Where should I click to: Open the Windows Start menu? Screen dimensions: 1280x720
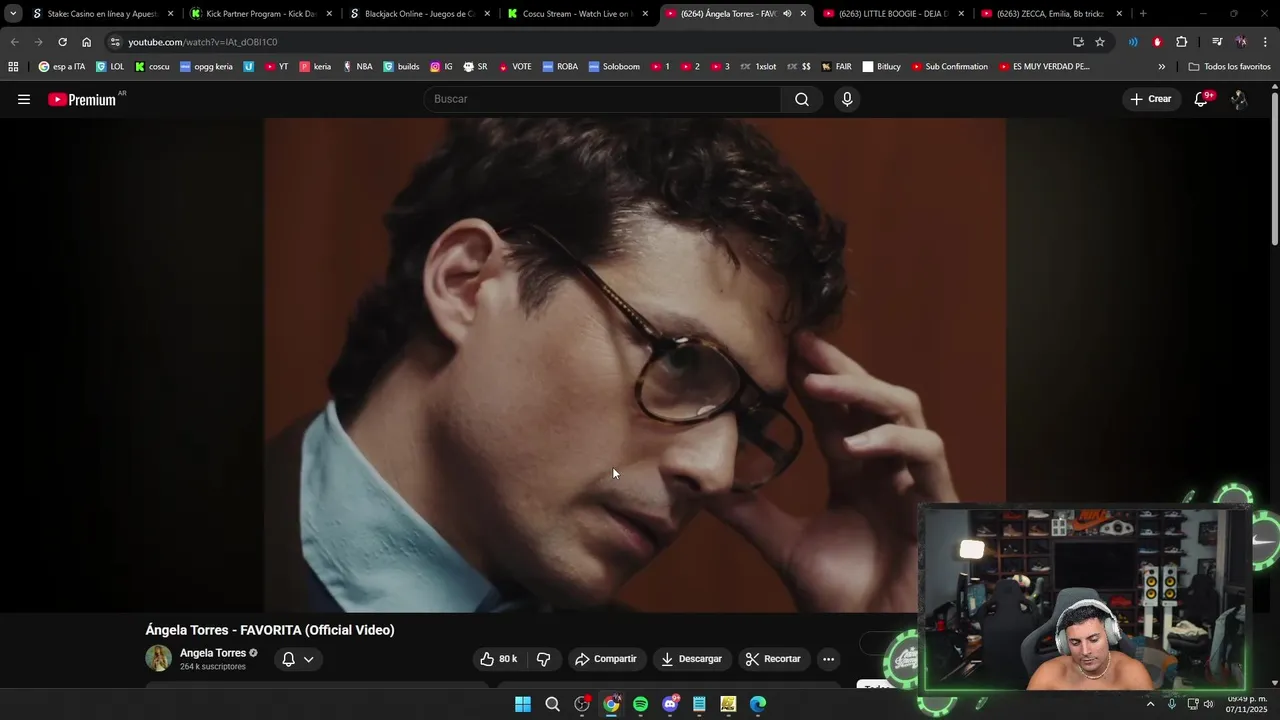[523, 704]
